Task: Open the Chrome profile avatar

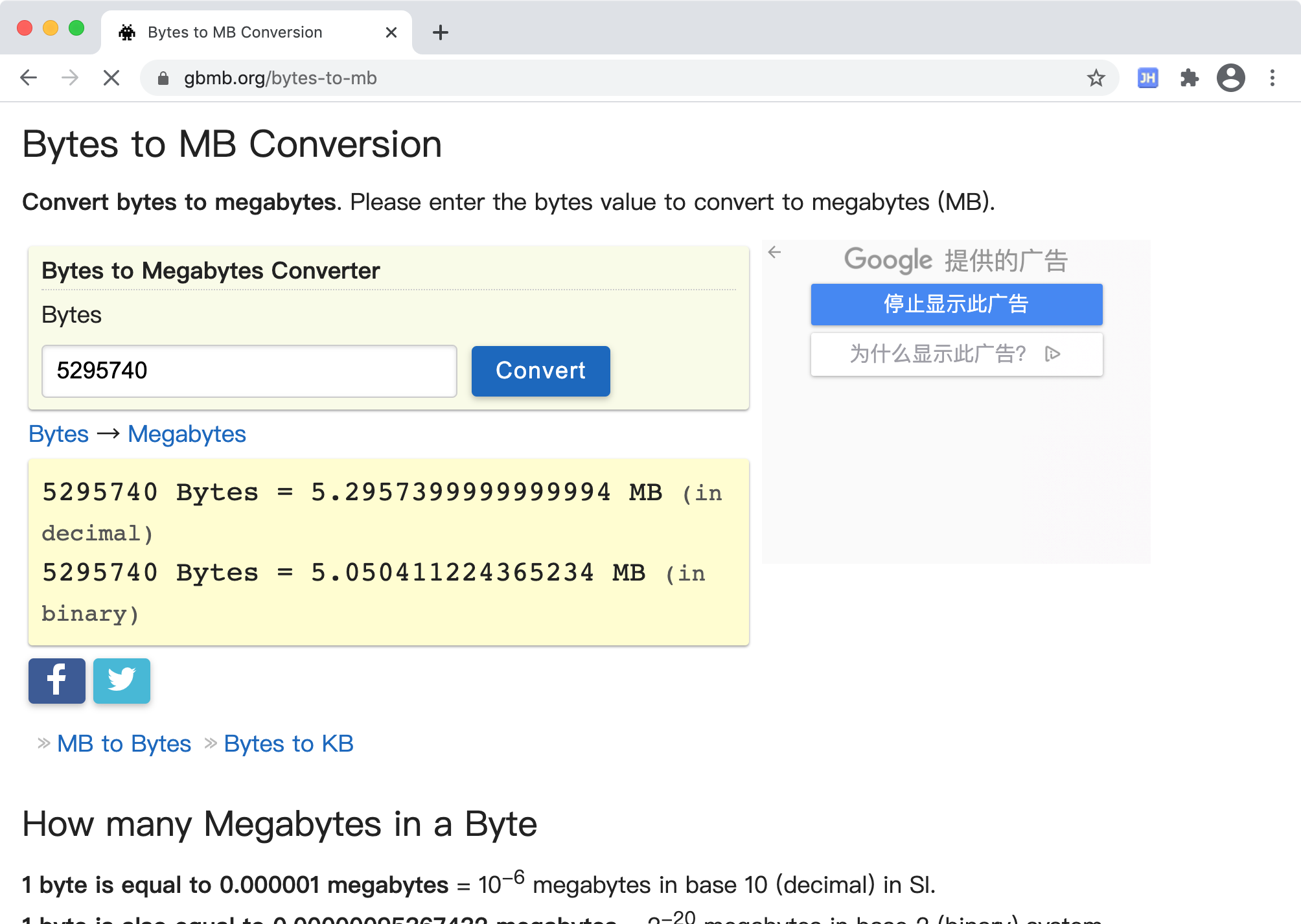Action: pyautogui.click(x=1230, y=78)
